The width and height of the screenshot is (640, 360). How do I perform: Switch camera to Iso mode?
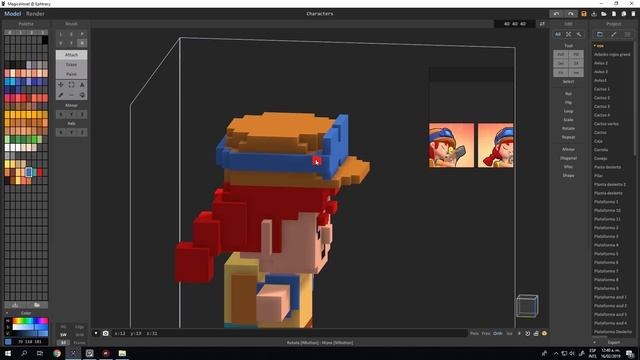[509, 333]
